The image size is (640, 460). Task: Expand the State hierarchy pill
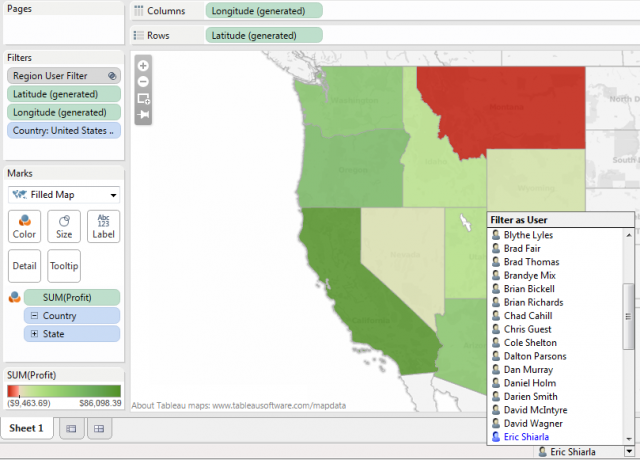click(34, 333)
